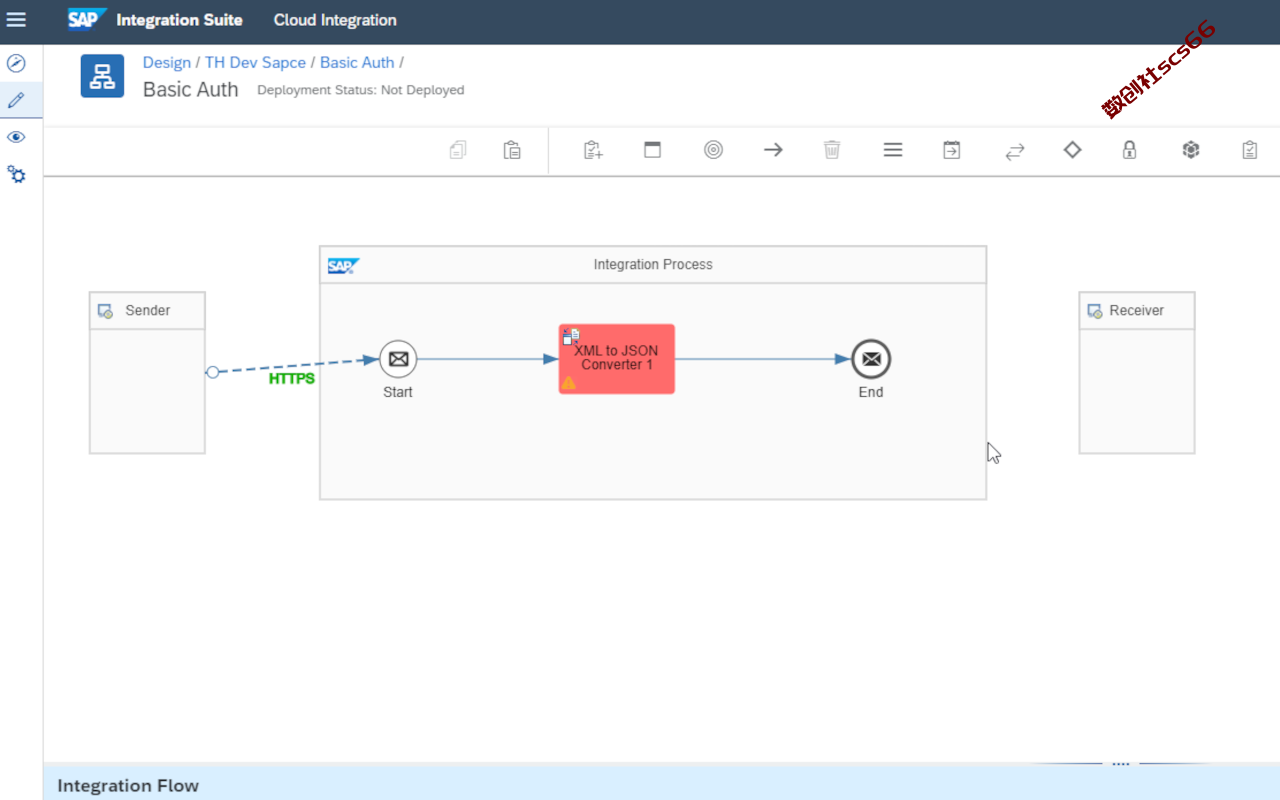The image size is (1280, 800).
Task: Open the Events target-circle palette icon
Action: tap(713, 150)
